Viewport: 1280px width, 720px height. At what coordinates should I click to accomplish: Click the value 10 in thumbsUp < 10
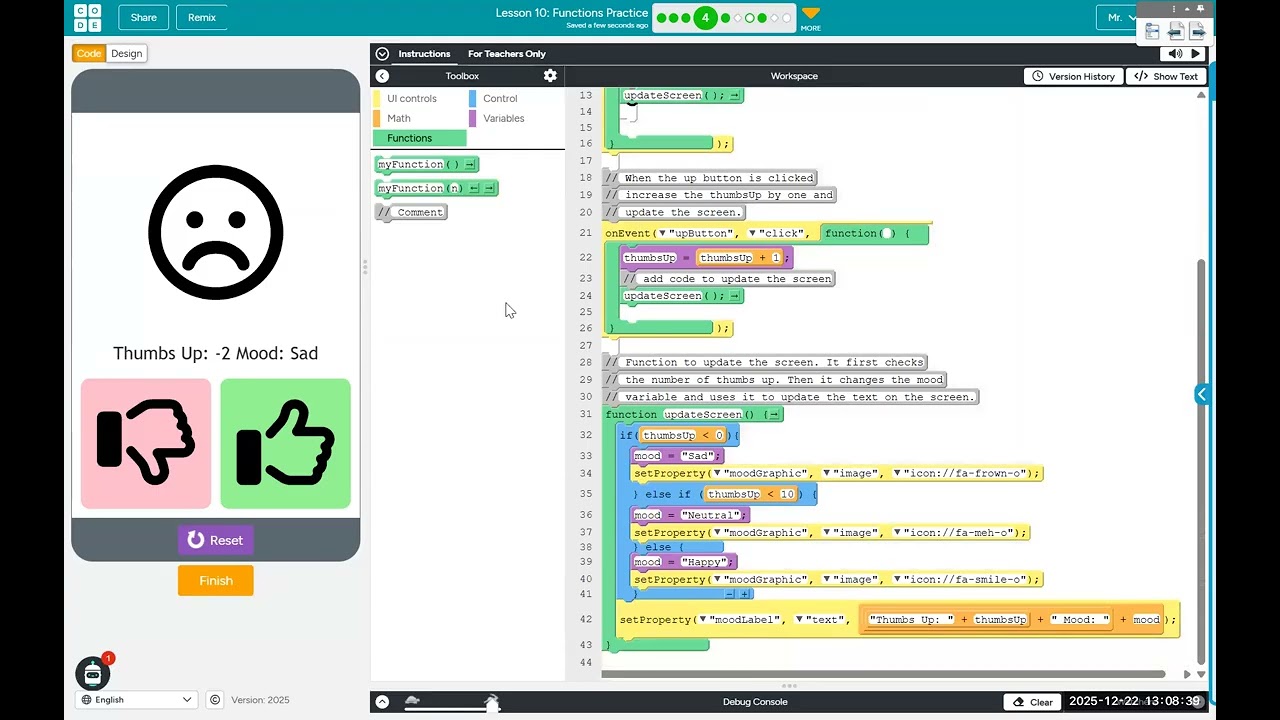click(x=787, y=494)
